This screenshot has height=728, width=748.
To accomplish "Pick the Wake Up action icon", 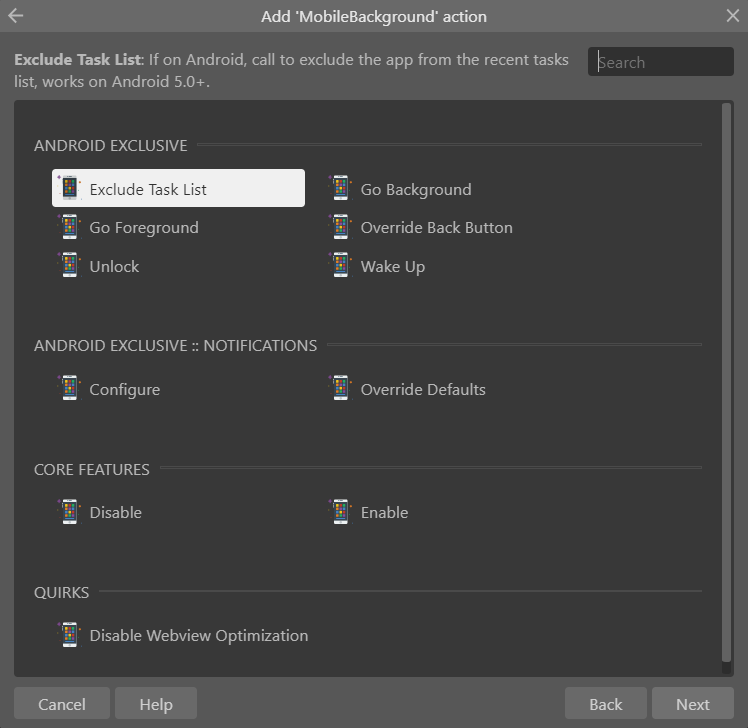I will pos(340,265).
